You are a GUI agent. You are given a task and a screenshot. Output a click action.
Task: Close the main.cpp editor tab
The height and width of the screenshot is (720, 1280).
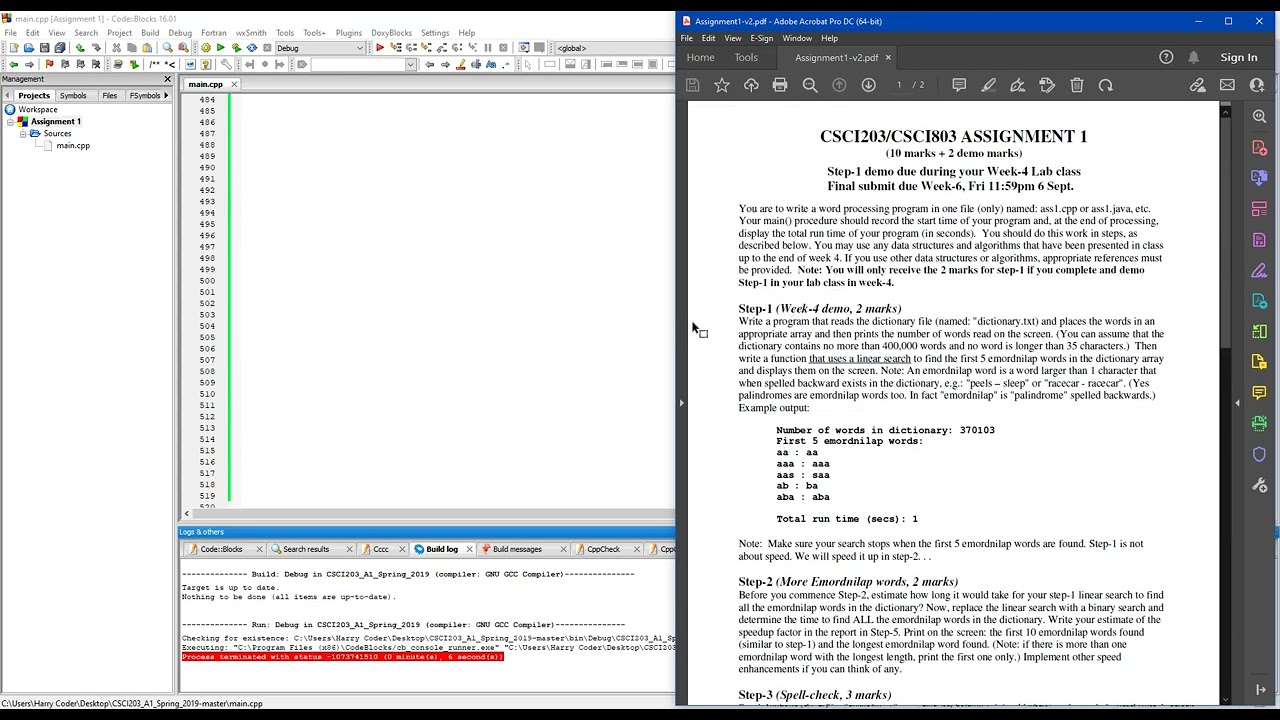pos(233,84)
